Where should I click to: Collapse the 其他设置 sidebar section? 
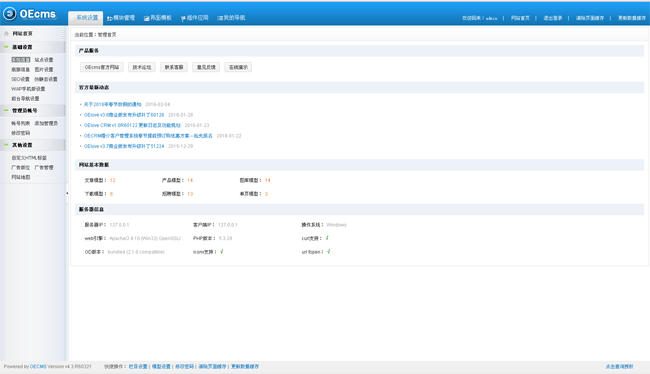6,145
